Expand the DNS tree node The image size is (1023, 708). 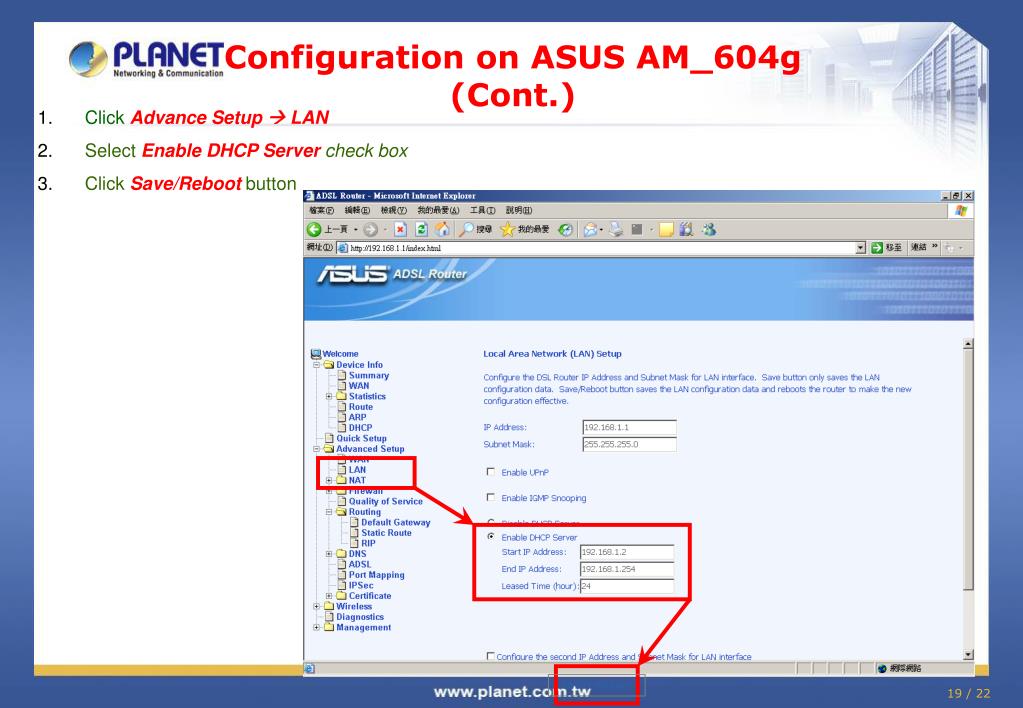tap(329, 553)
